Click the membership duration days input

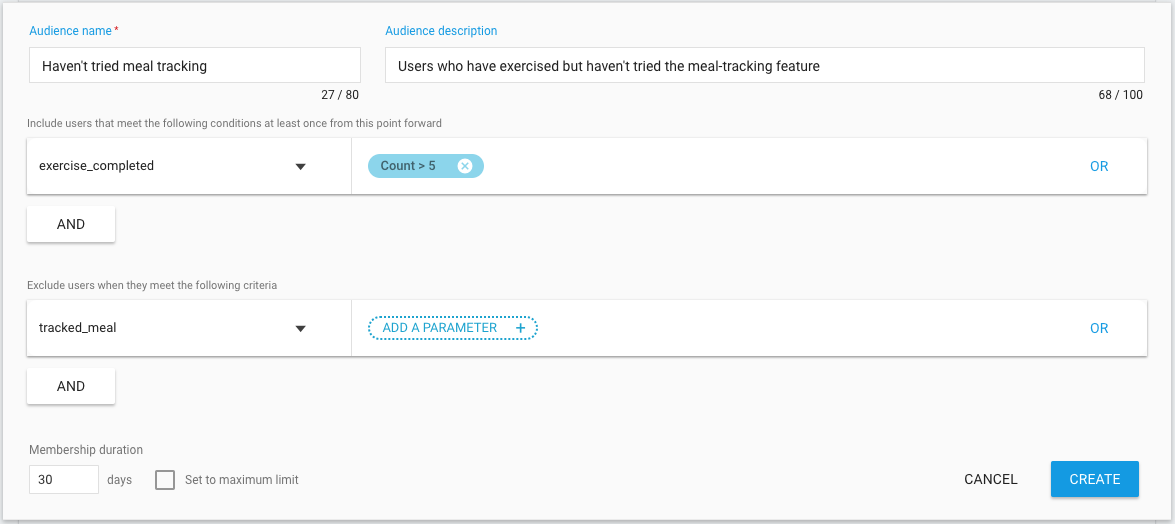pyautogui.click(x=64, y=480)
